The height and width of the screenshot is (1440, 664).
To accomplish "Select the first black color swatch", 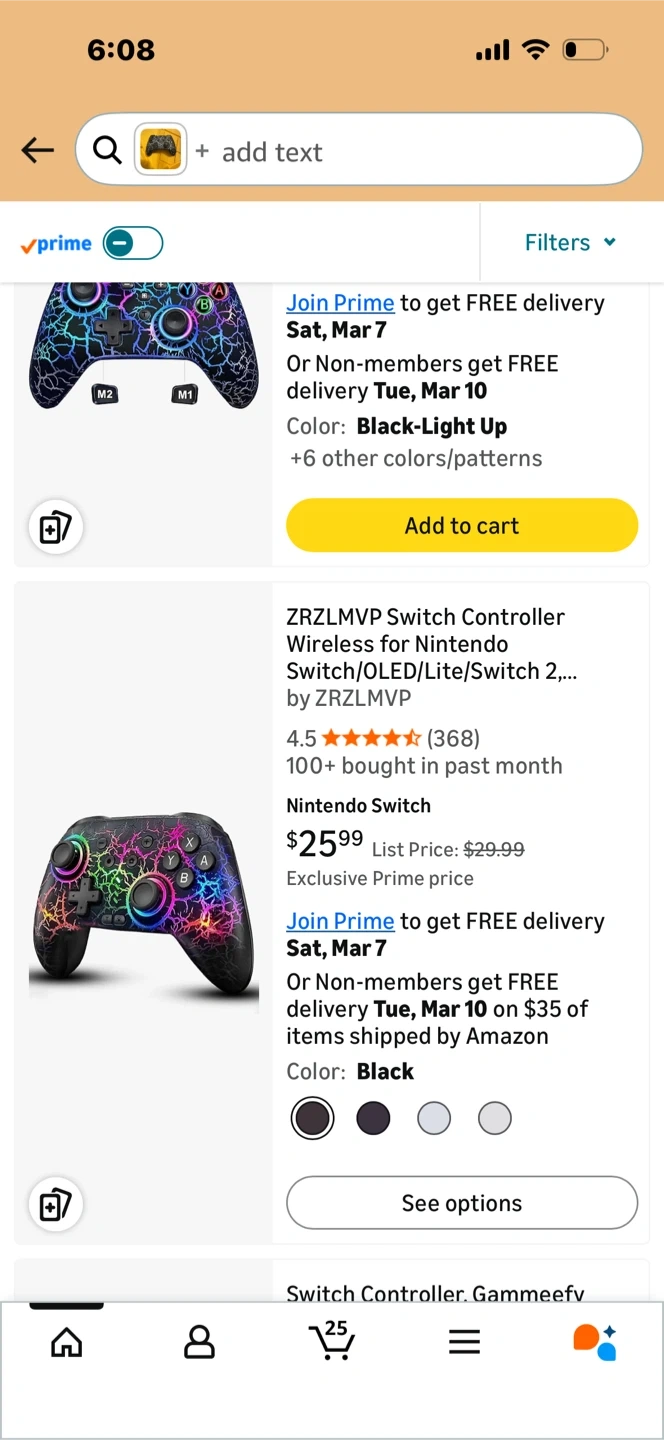I will [312, 1118].
